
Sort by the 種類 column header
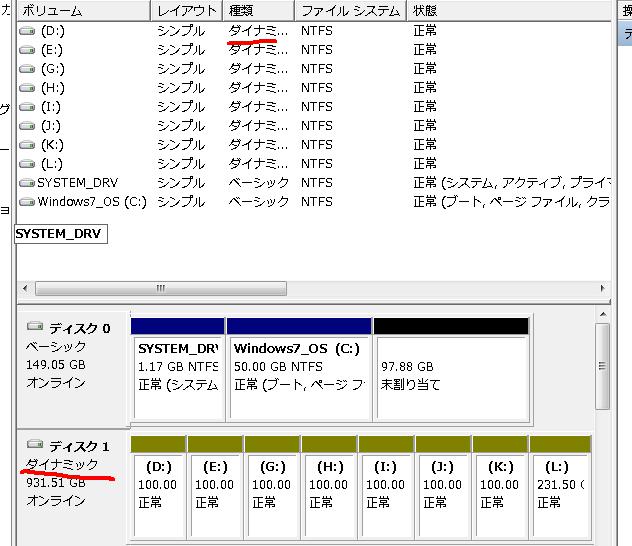point(258,10)
